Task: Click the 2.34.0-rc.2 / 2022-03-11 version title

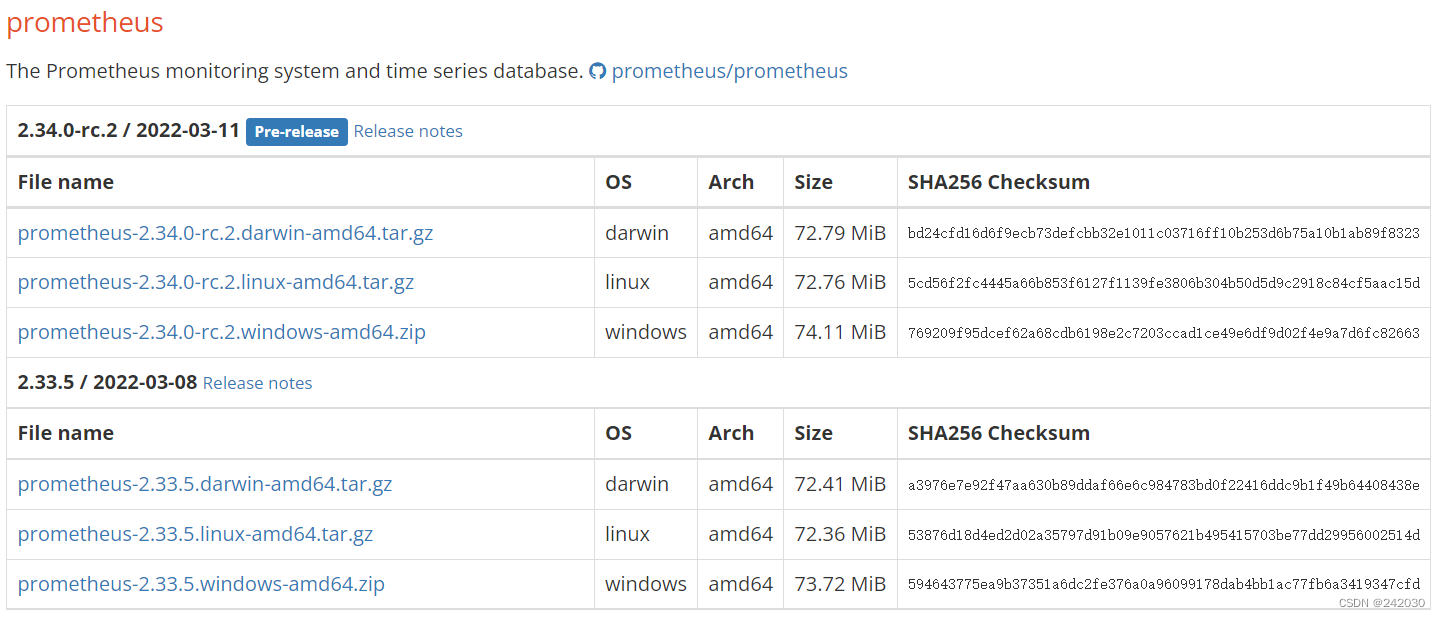Action: (128, 131)
